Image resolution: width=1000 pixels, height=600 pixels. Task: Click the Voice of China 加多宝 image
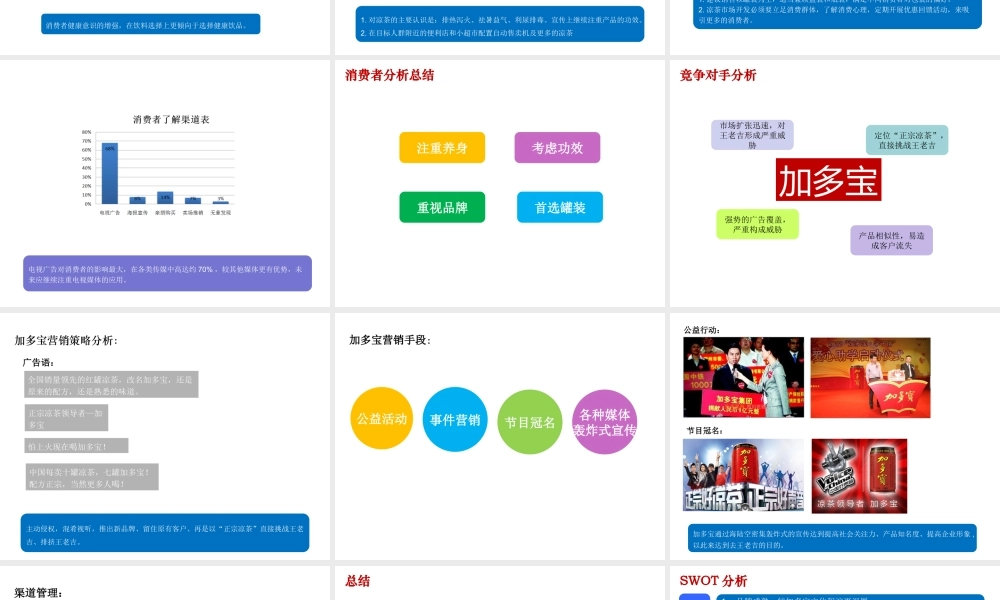tap(859, 476)
